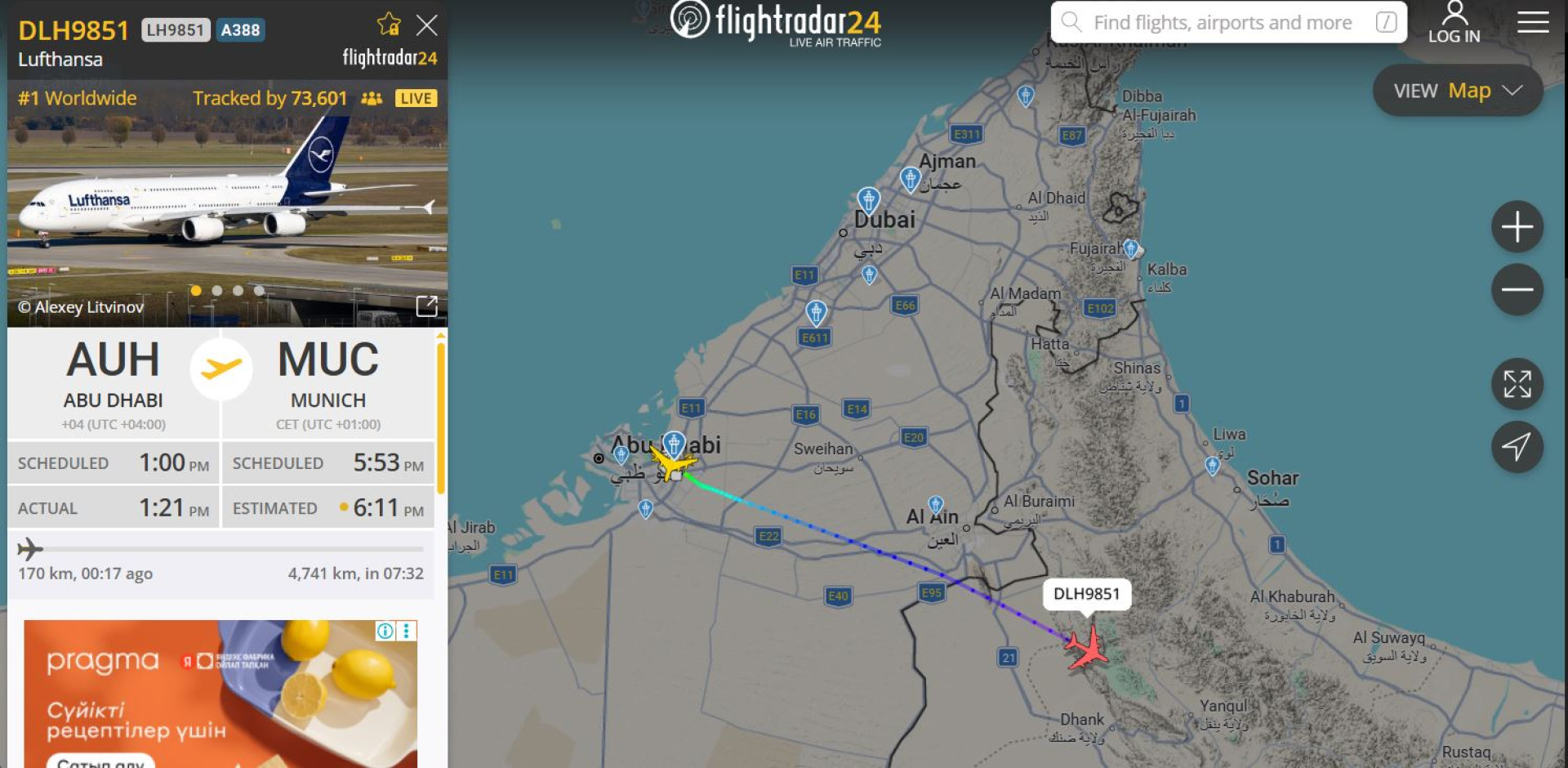Click the A388 aircraft type tag
The height and width of the screenshot is (768, 1568).
click(240, 30)
